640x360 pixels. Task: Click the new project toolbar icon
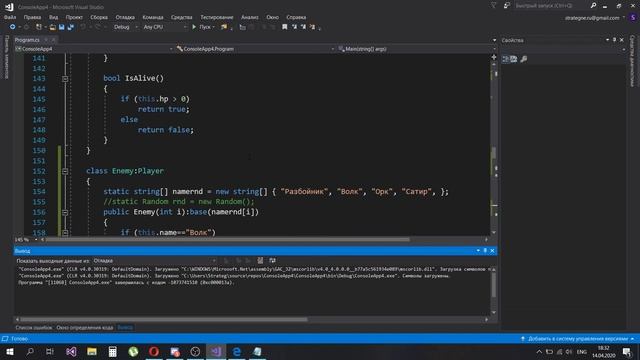pyautogui.click(x=39, y=27)
